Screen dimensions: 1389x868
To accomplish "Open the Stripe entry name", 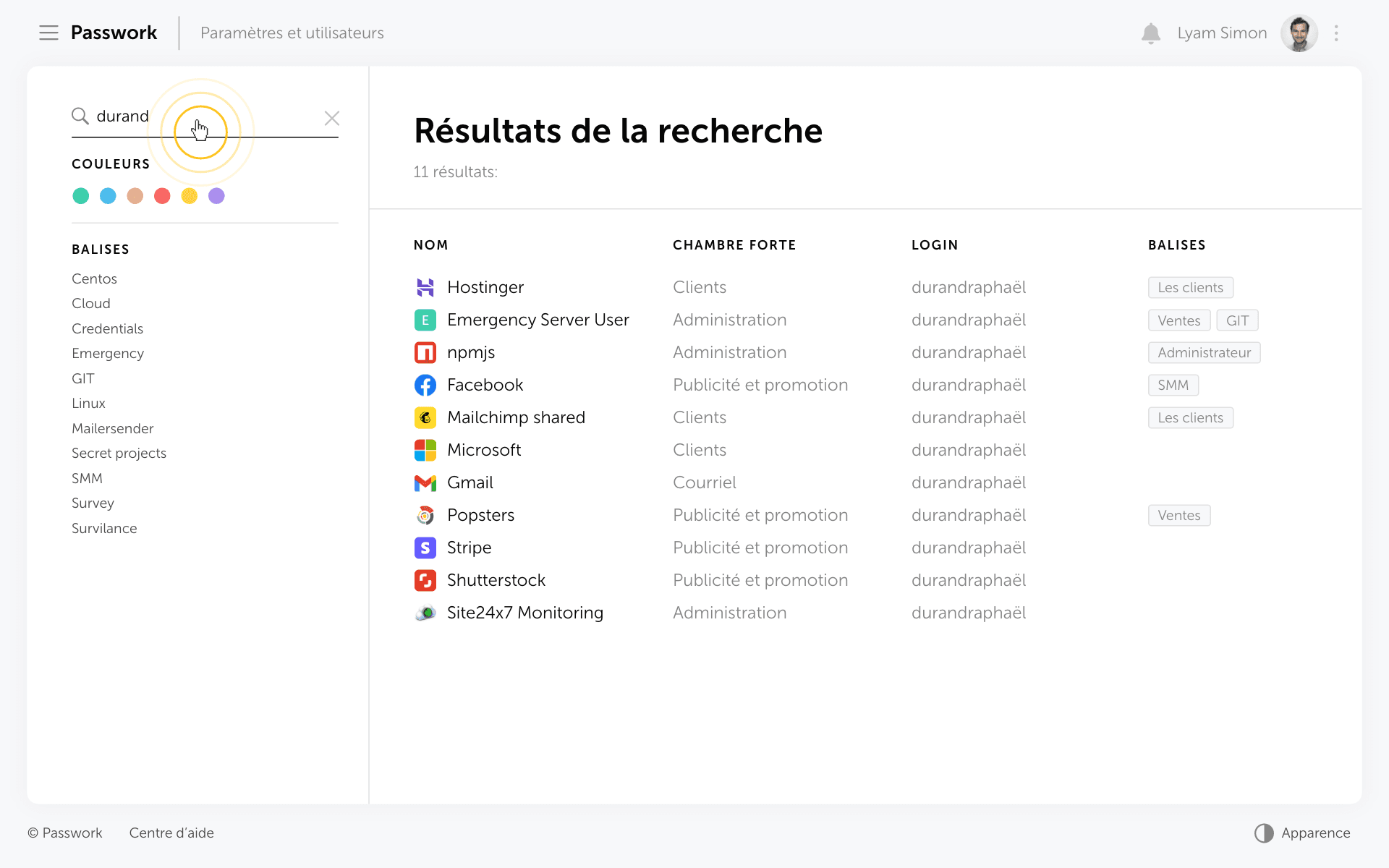I will coord(469,548).
